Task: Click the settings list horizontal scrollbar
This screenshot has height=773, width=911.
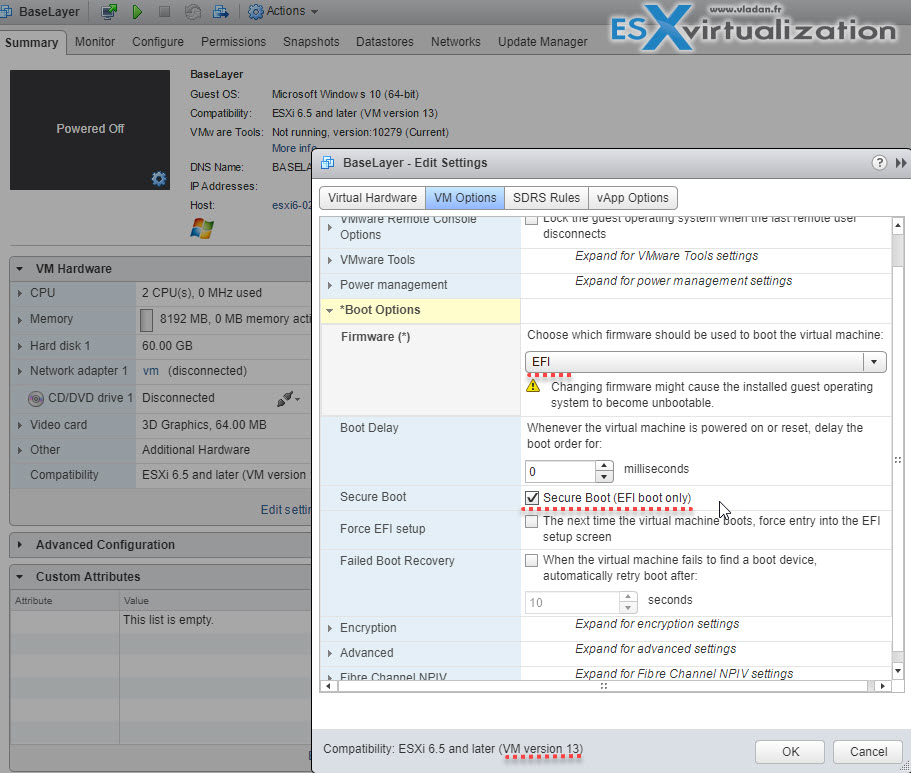Action: tap(604, 686)
